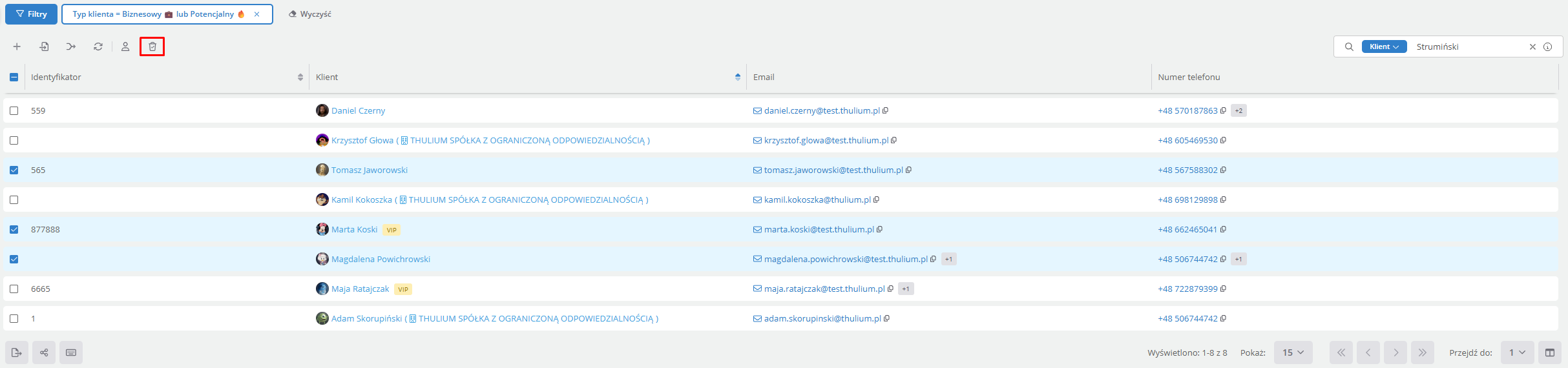Remove the Typ klienta filter chip

click(x=256, y=14)
